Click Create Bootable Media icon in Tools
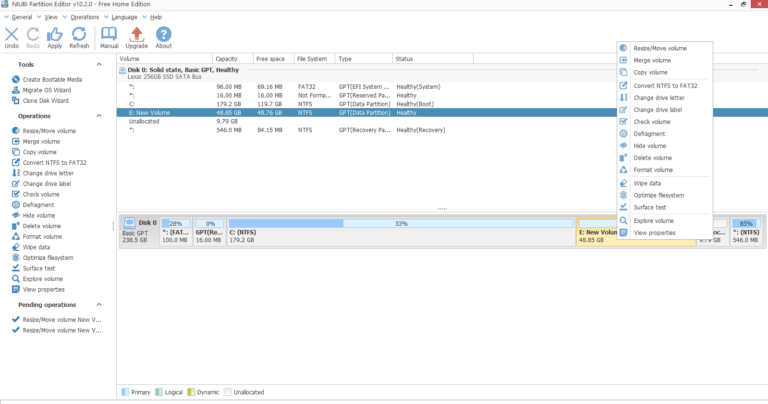 [16, 79]
